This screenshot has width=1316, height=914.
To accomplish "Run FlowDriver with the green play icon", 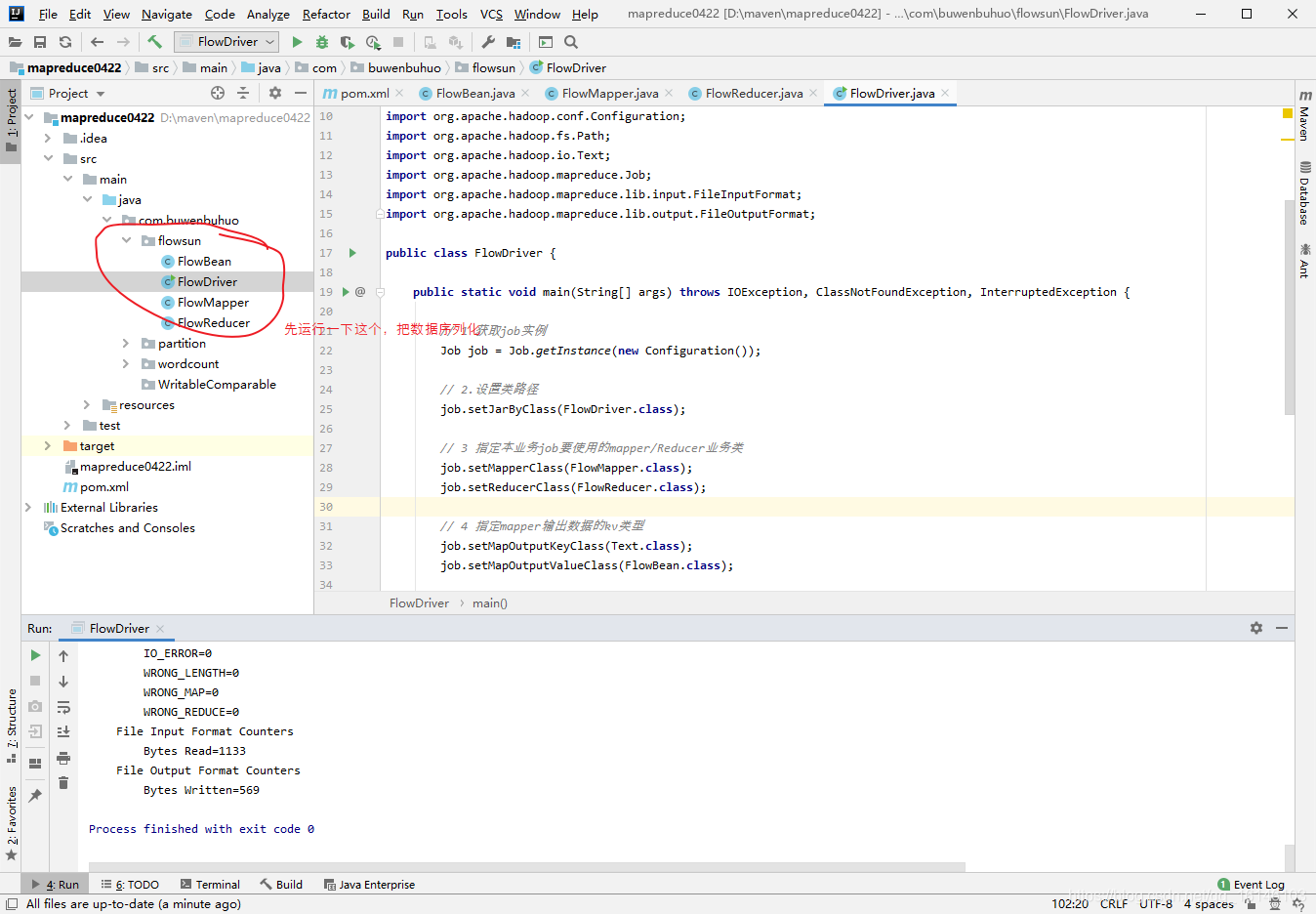I will coord(297,42).
